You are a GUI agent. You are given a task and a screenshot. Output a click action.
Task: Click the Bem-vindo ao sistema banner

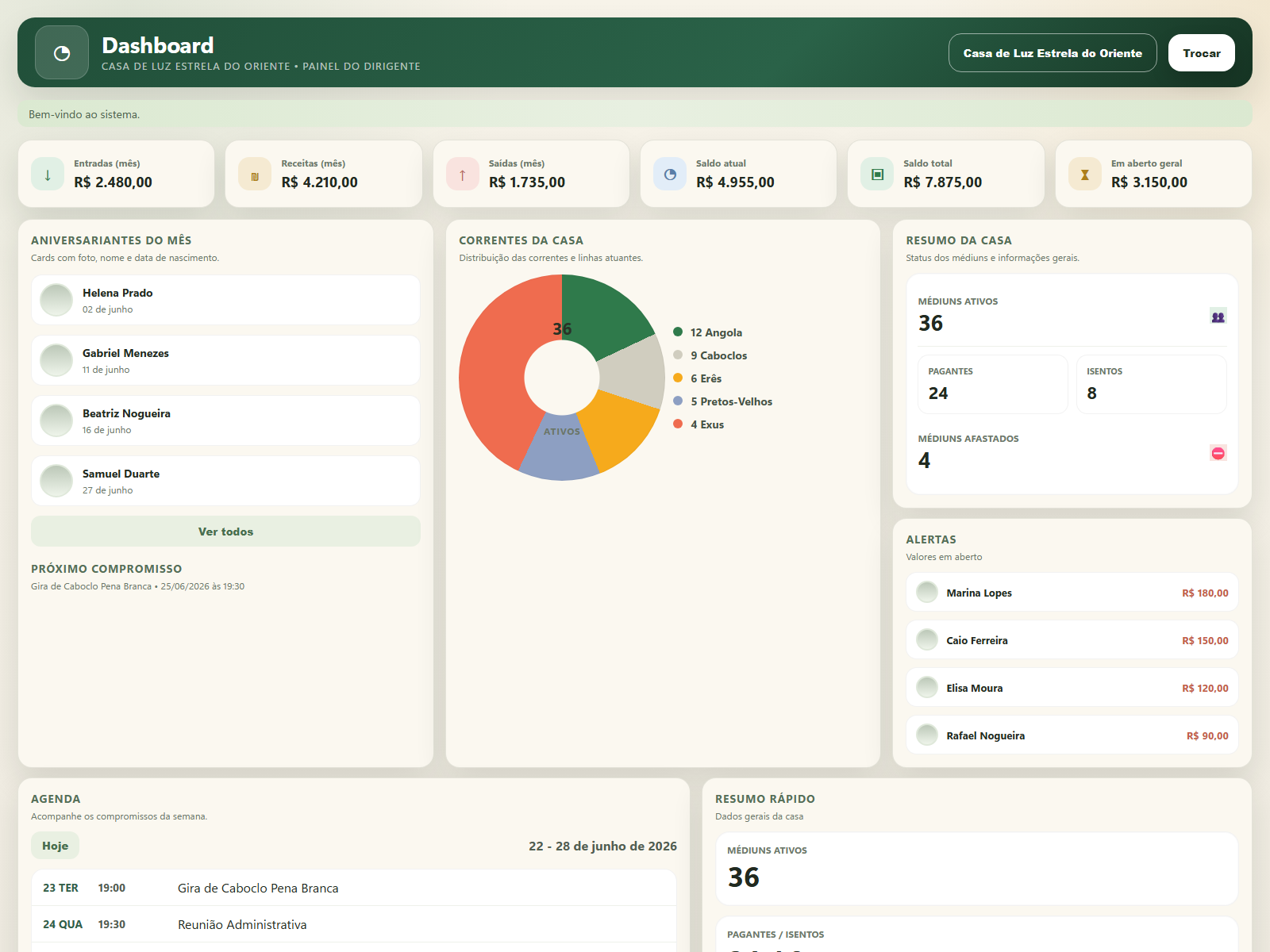tap(635, 114)
